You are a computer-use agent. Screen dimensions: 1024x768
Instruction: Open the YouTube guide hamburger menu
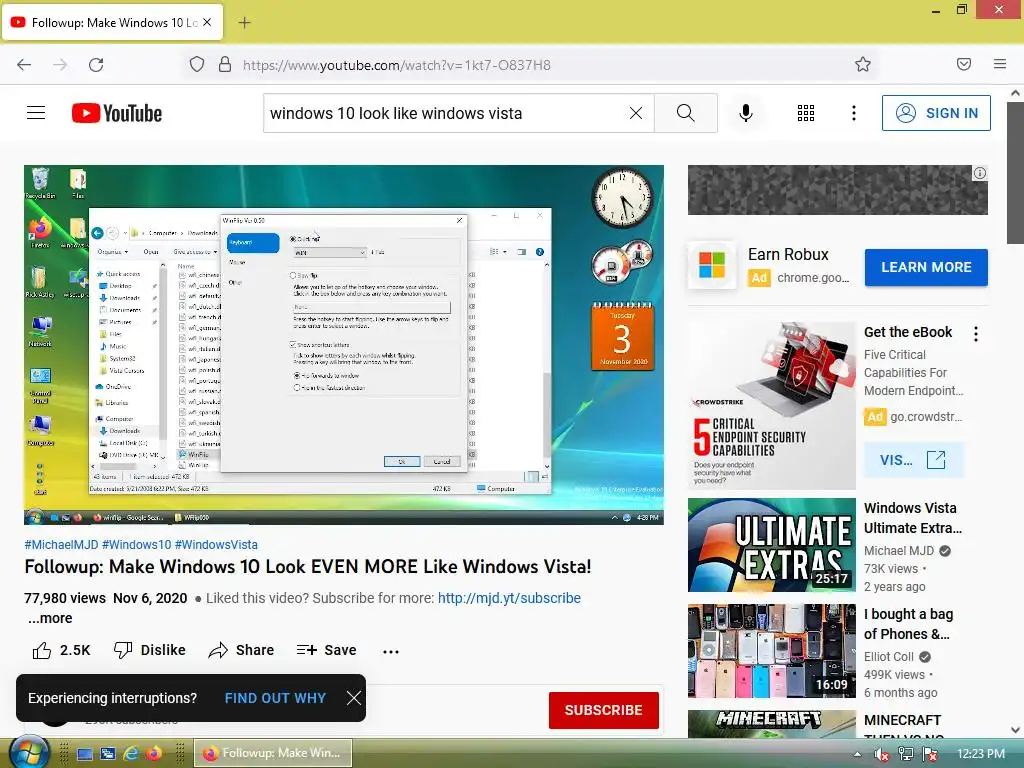coord(36,113)
